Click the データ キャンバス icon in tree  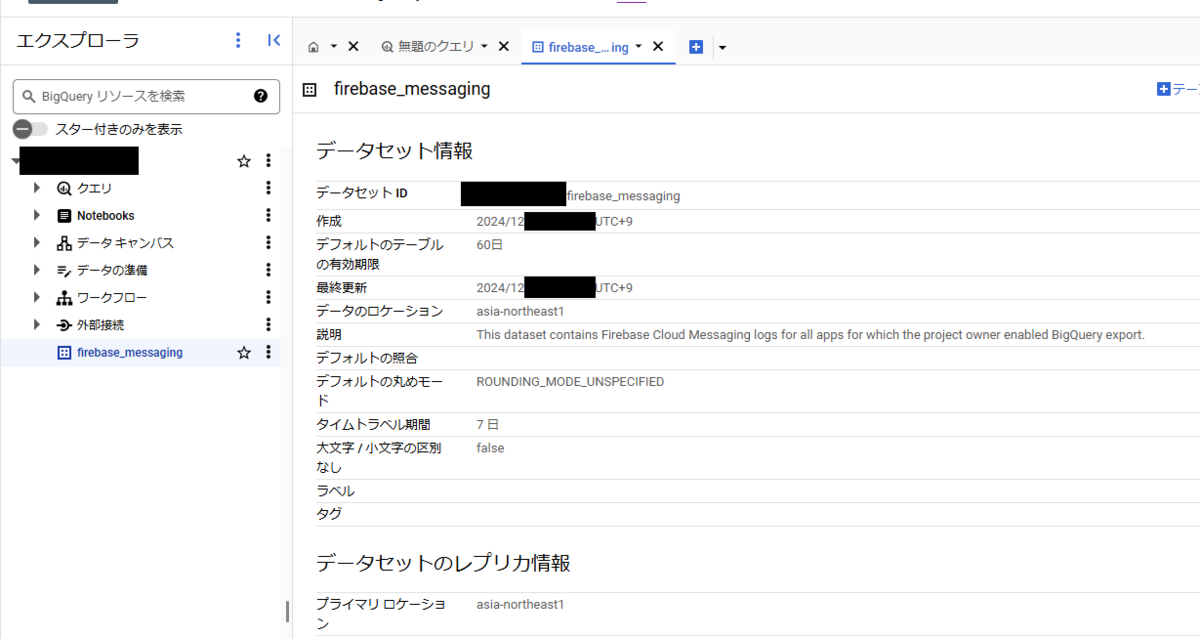tap(64, 243)
